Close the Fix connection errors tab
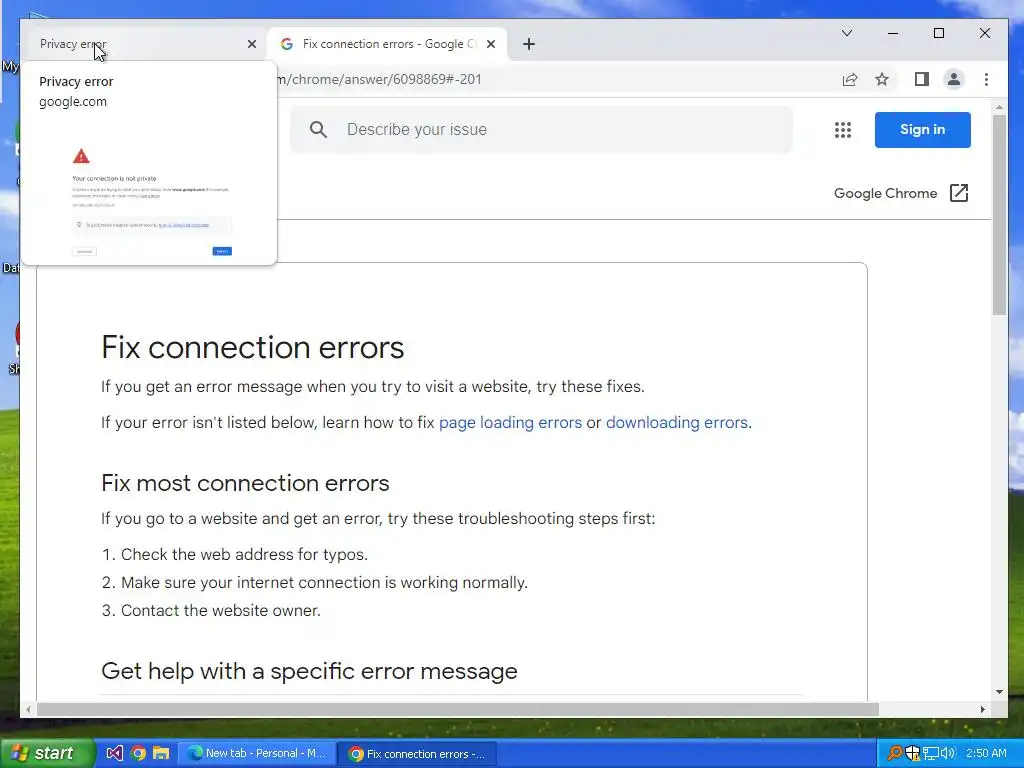Screen dimensions: 1024x768 click(x=491, y=44)
